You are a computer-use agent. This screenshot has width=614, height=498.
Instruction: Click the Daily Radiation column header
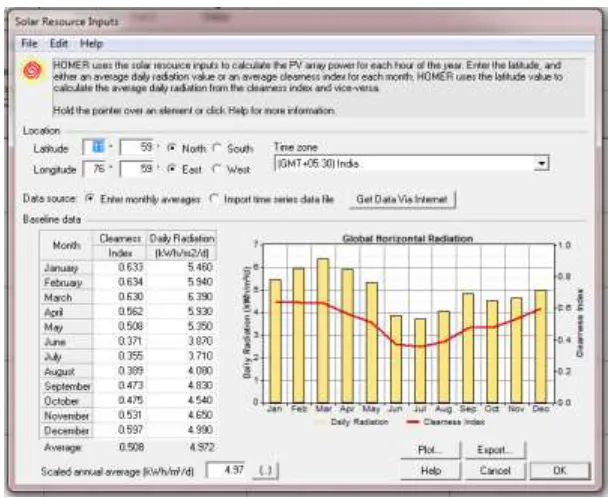[x=181, y=245]
